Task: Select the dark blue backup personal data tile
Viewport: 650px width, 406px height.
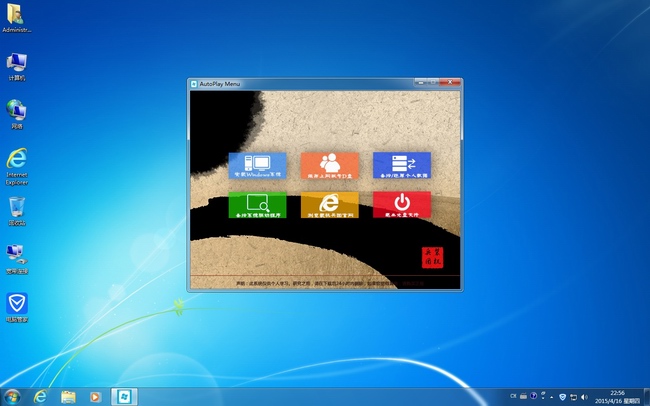Action: click(x=402, y=165)
